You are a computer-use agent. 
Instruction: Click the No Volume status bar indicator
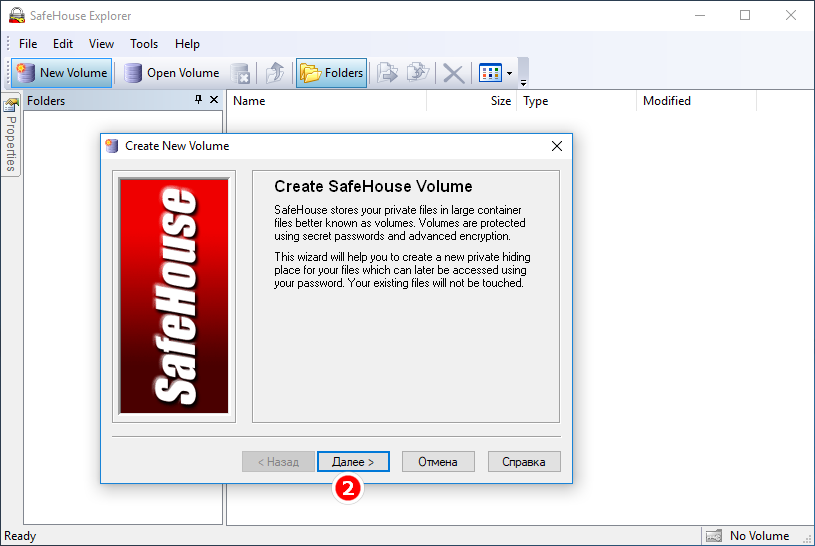(759, 536)
